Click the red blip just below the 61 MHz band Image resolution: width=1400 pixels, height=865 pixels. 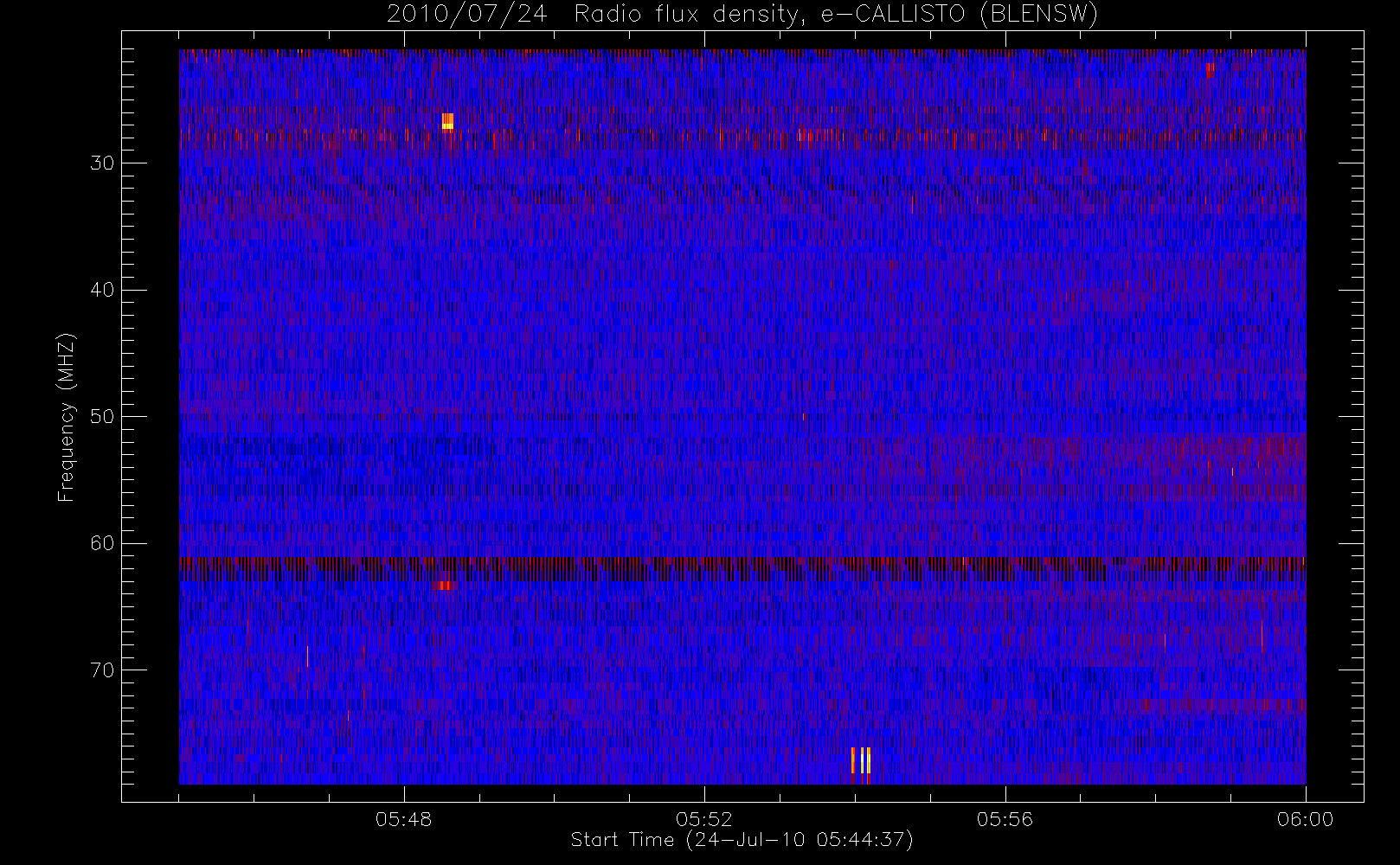click(446, 586)
